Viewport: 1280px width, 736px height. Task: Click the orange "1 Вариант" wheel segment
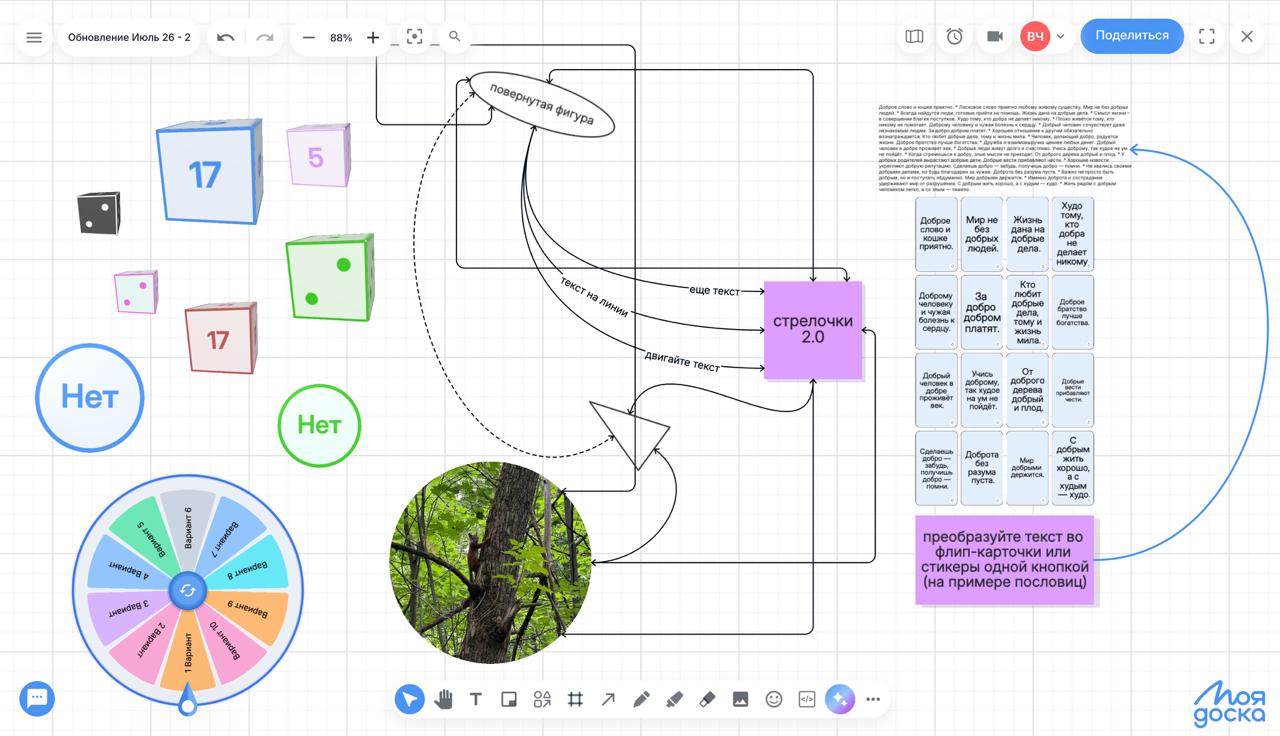(187, 653)
